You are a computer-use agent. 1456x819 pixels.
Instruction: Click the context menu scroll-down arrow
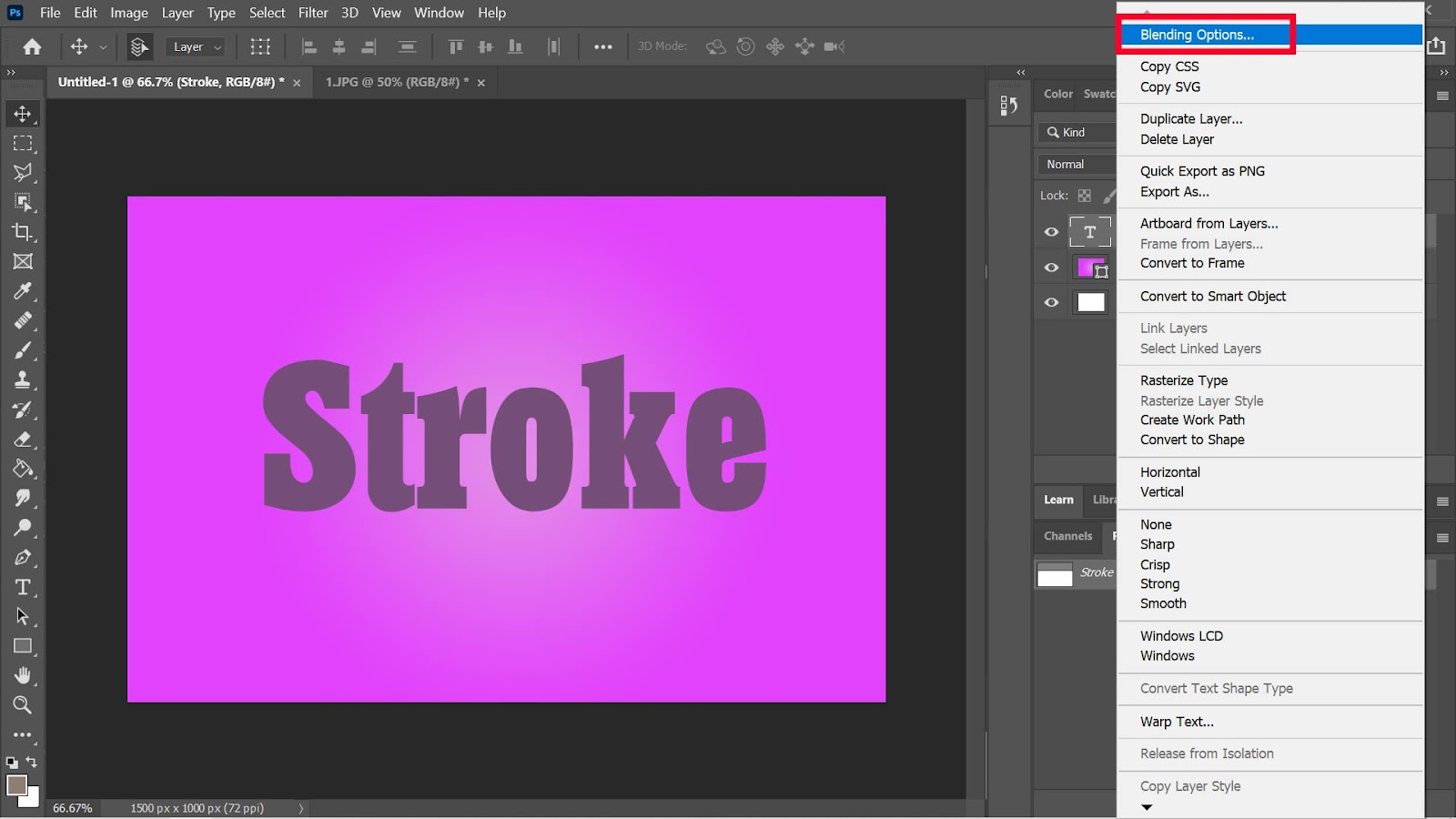click(1147, 807)
